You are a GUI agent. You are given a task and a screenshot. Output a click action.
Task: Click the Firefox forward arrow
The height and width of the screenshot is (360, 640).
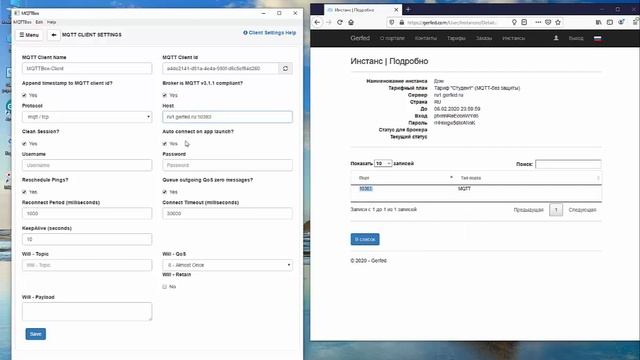click(x=329, y=22)
